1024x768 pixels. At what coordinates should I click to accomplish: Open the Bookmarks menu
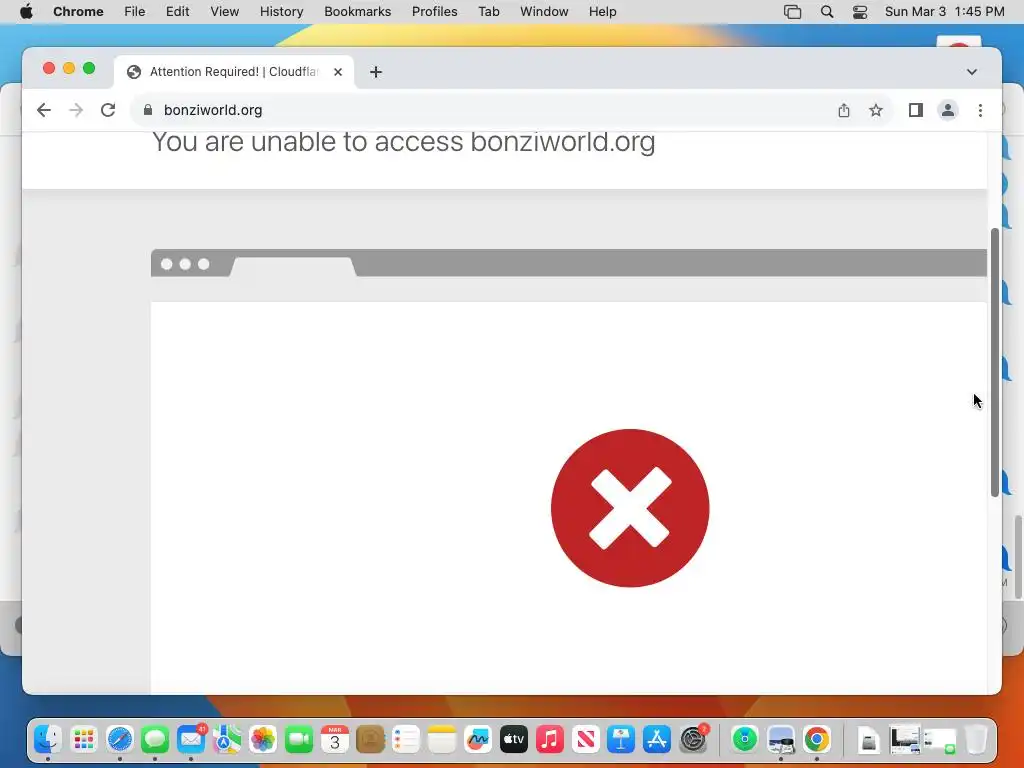pyautogui.click(x=357, y=12)
